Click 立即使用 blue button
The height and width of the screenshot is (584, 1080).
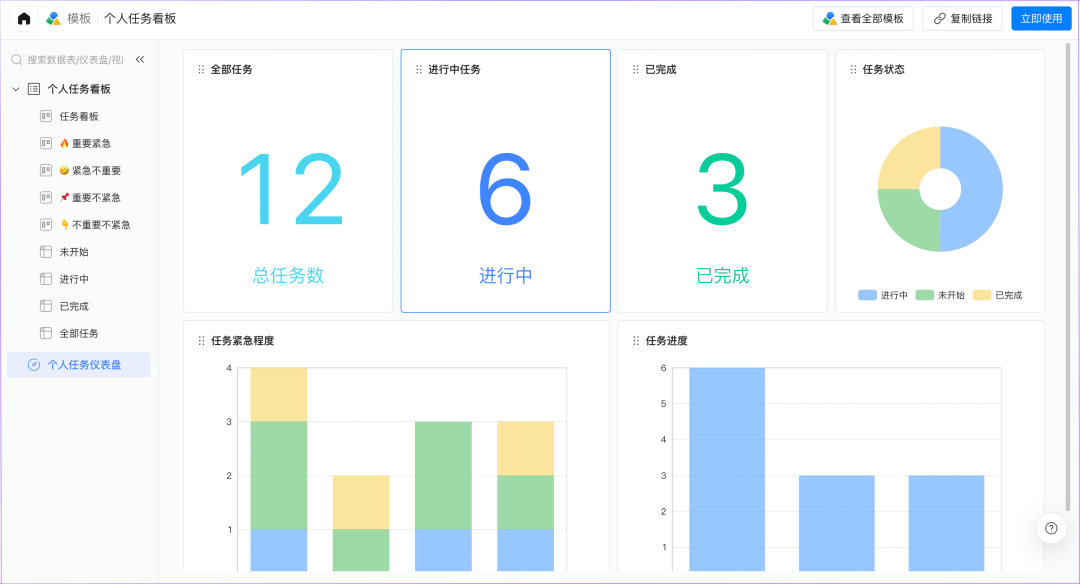click(1041, 18)
